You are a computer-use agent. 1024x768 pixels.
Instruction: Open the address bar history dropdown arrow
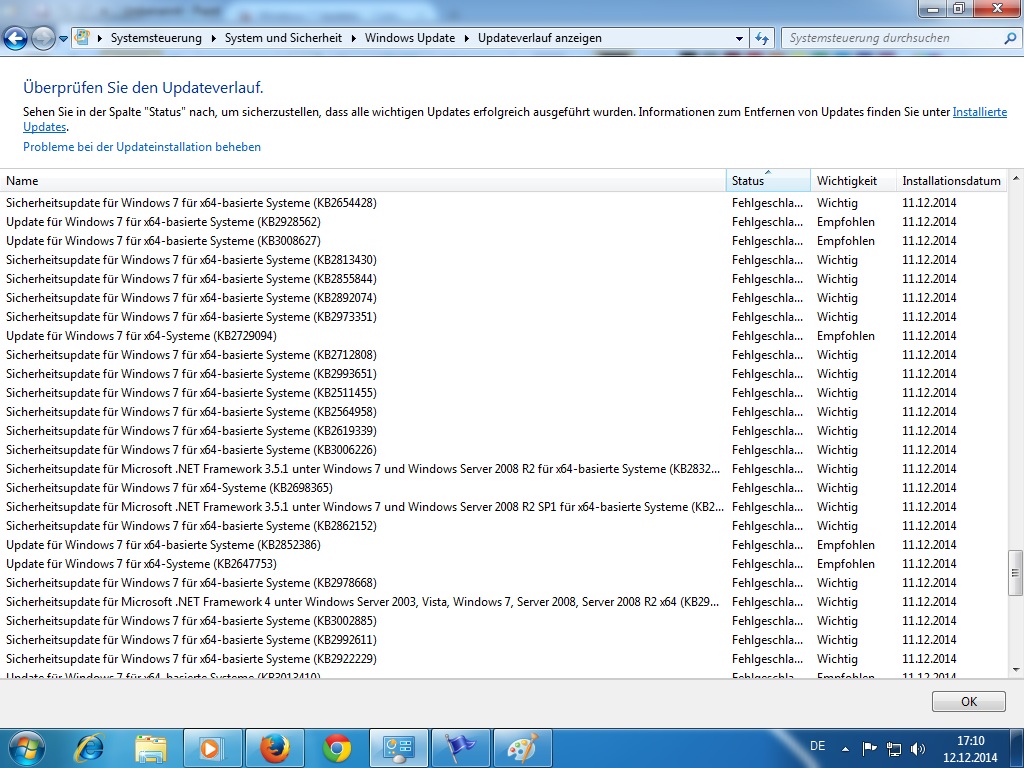pyautogui.click(x=739, y=39)
